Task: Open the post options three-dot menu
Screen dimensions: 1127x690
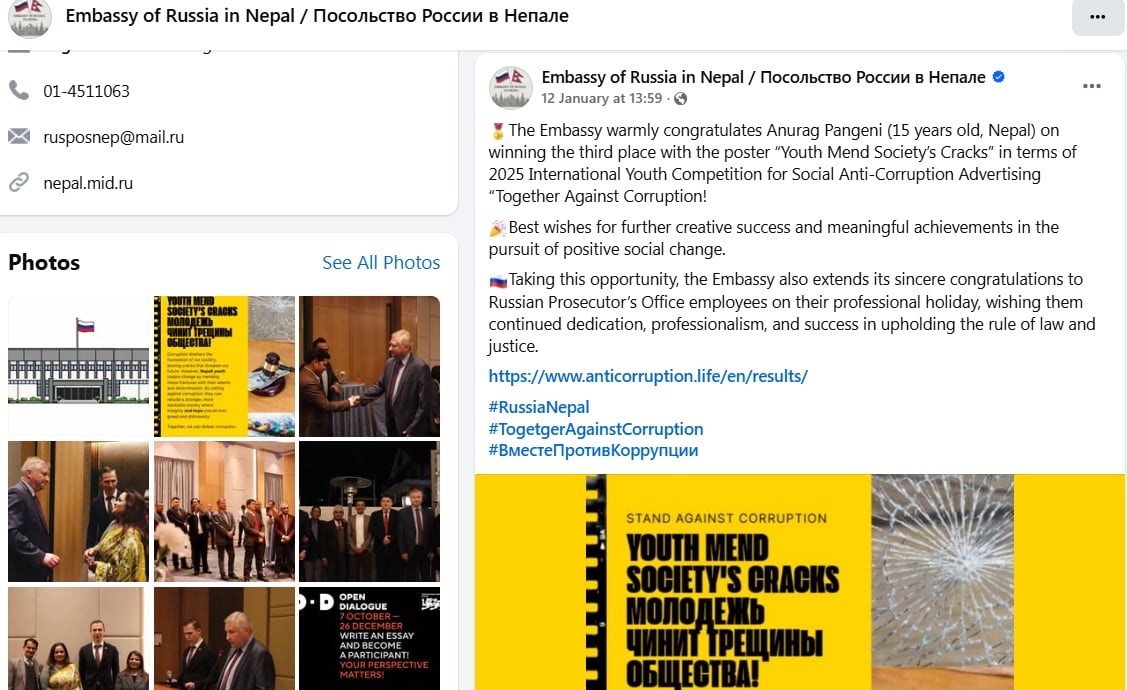Action: (1091, 86)
